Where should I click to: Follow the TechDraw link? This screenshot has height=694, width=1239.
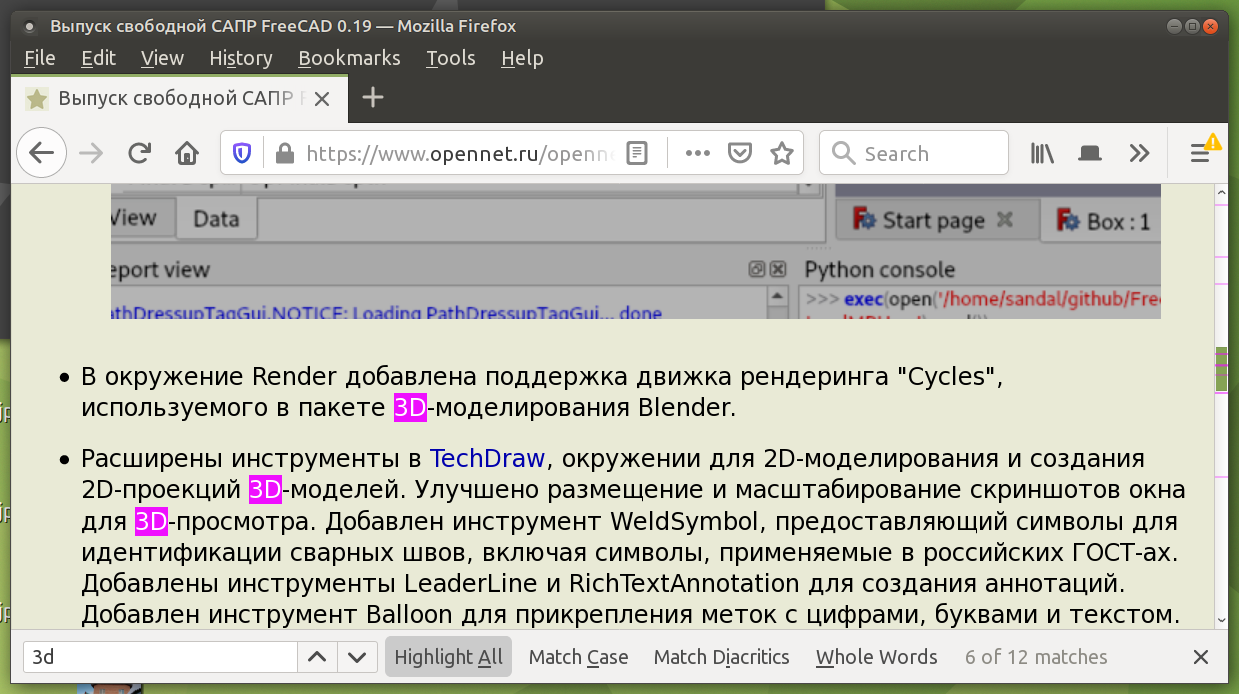point(487,459)
